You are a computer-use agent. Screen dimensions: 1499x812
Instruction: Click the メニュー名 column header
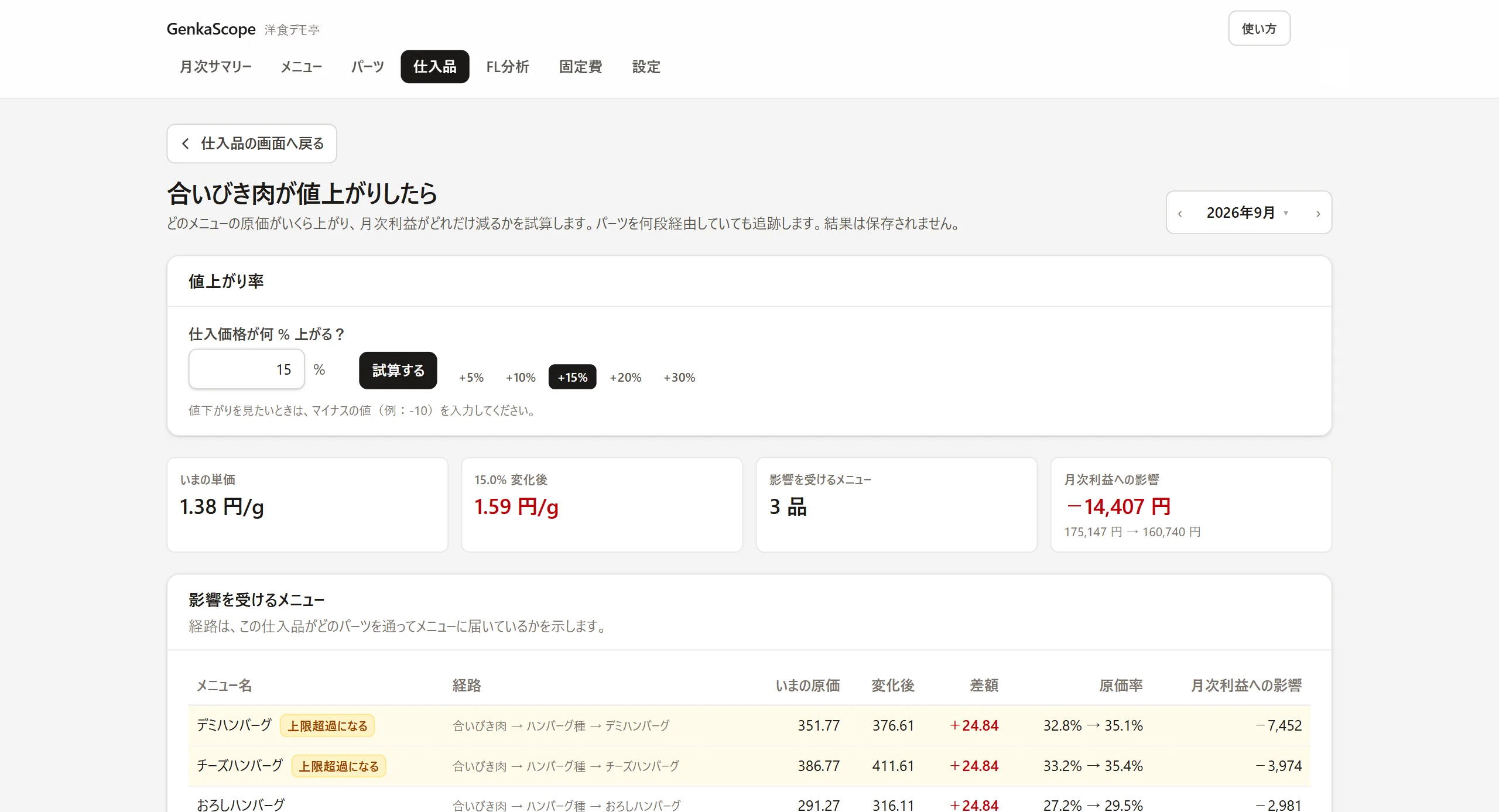coord(224,686)
